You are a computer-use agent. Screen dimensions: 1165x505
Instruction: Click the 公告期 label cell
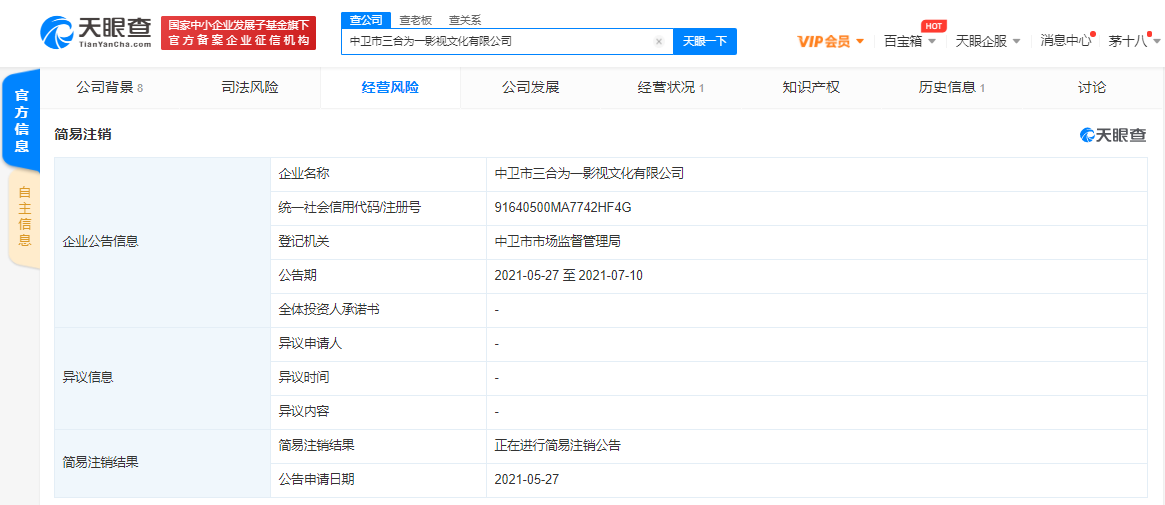[378, 276]
